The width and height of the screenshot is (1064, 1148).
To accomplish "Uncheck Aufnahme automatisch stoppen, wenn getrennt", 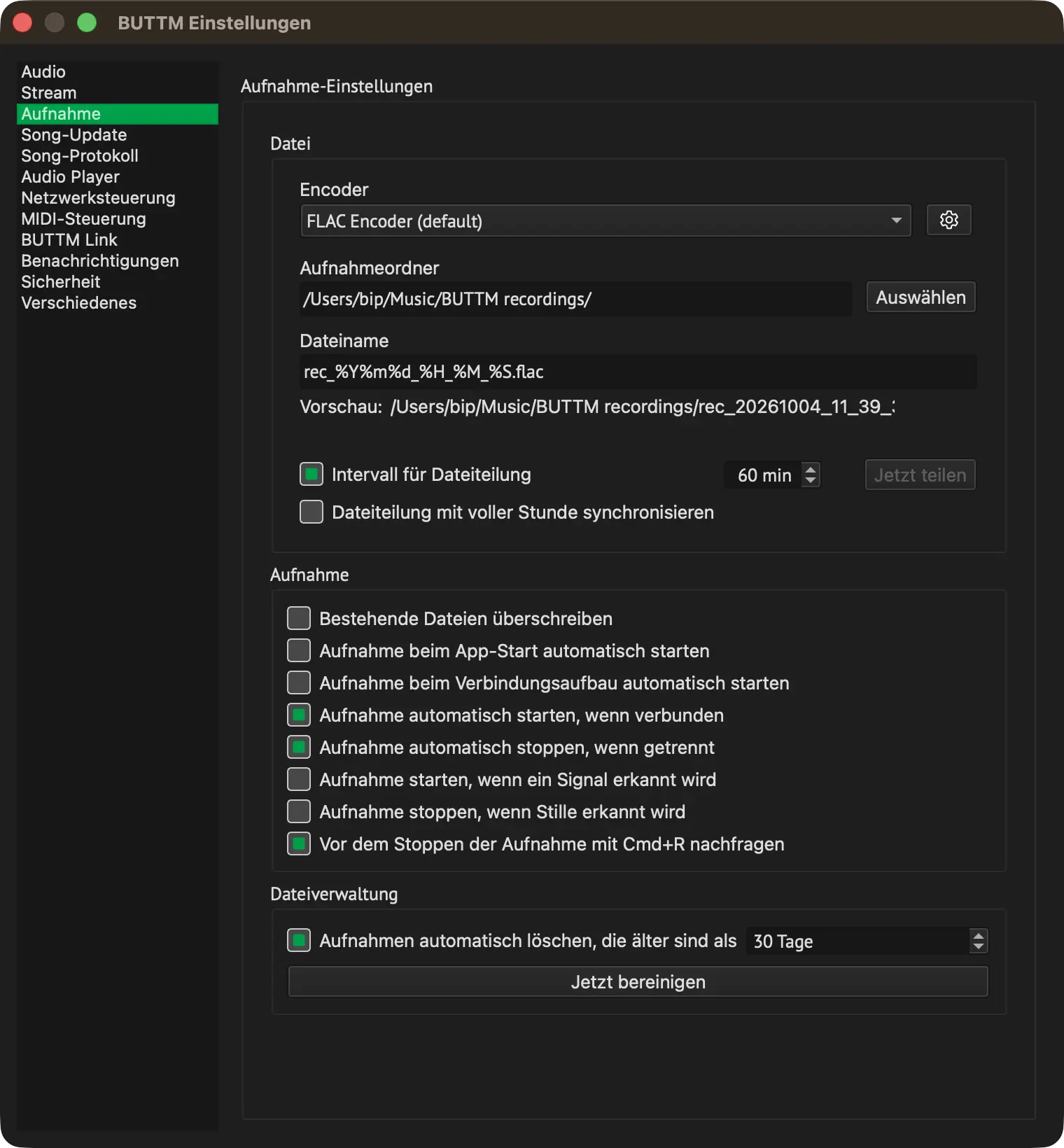I will [x=299, y=747].
